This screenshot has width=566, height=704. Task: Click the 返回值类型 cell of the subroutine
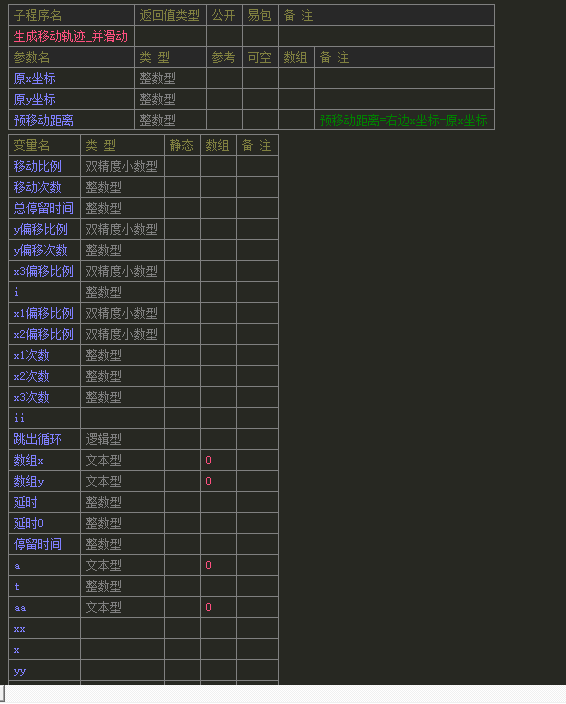pyautogui.click(x=170, y=36)
